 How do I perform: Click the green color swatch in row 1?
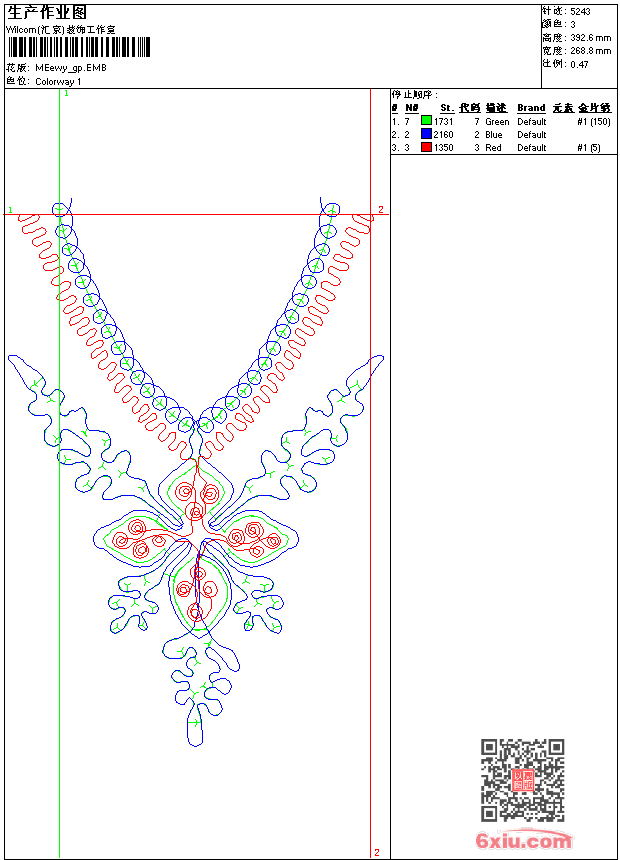[x=426, y=121]
